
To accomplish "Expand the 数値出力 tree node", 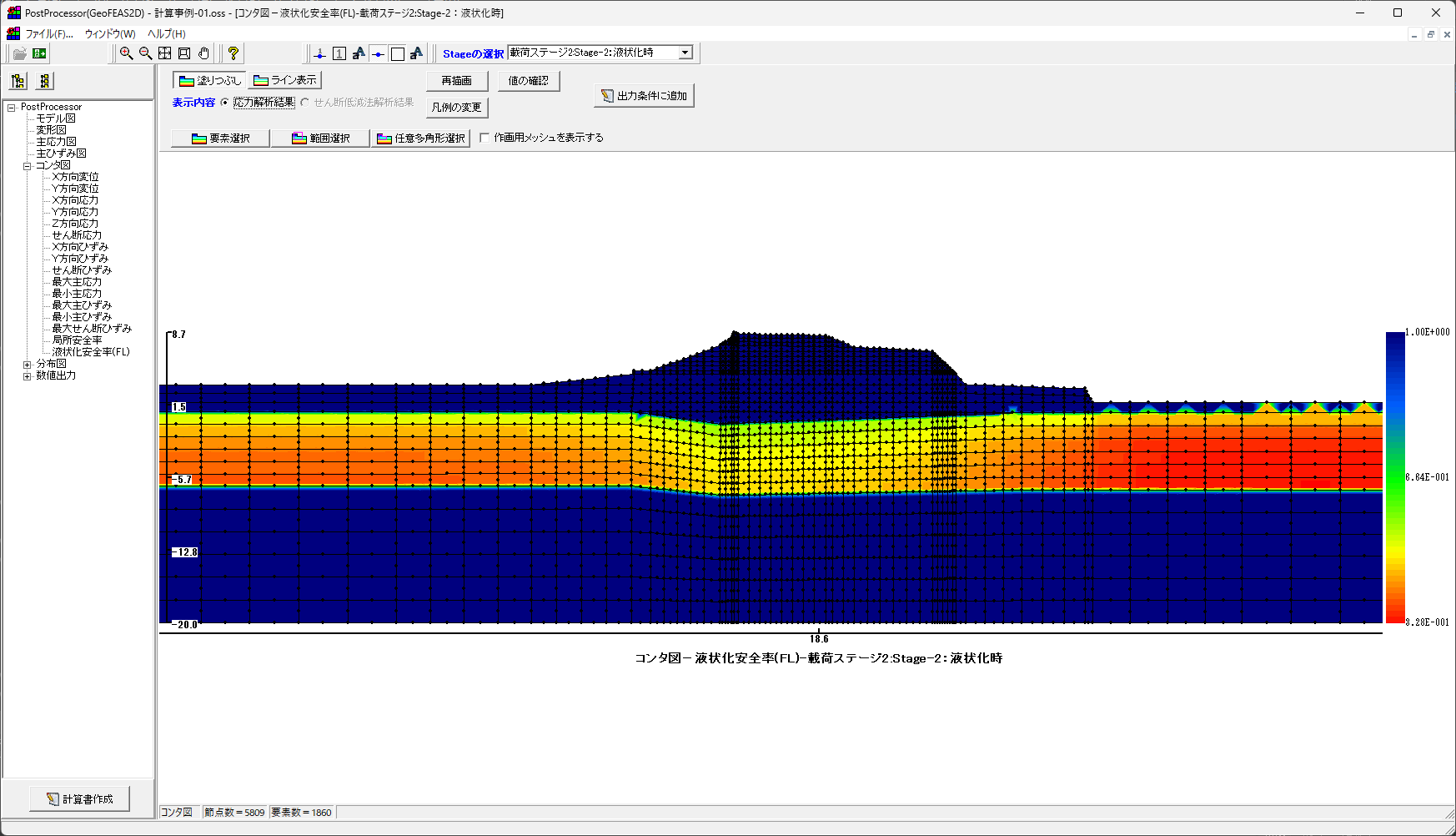I will [x=27, y=376].
